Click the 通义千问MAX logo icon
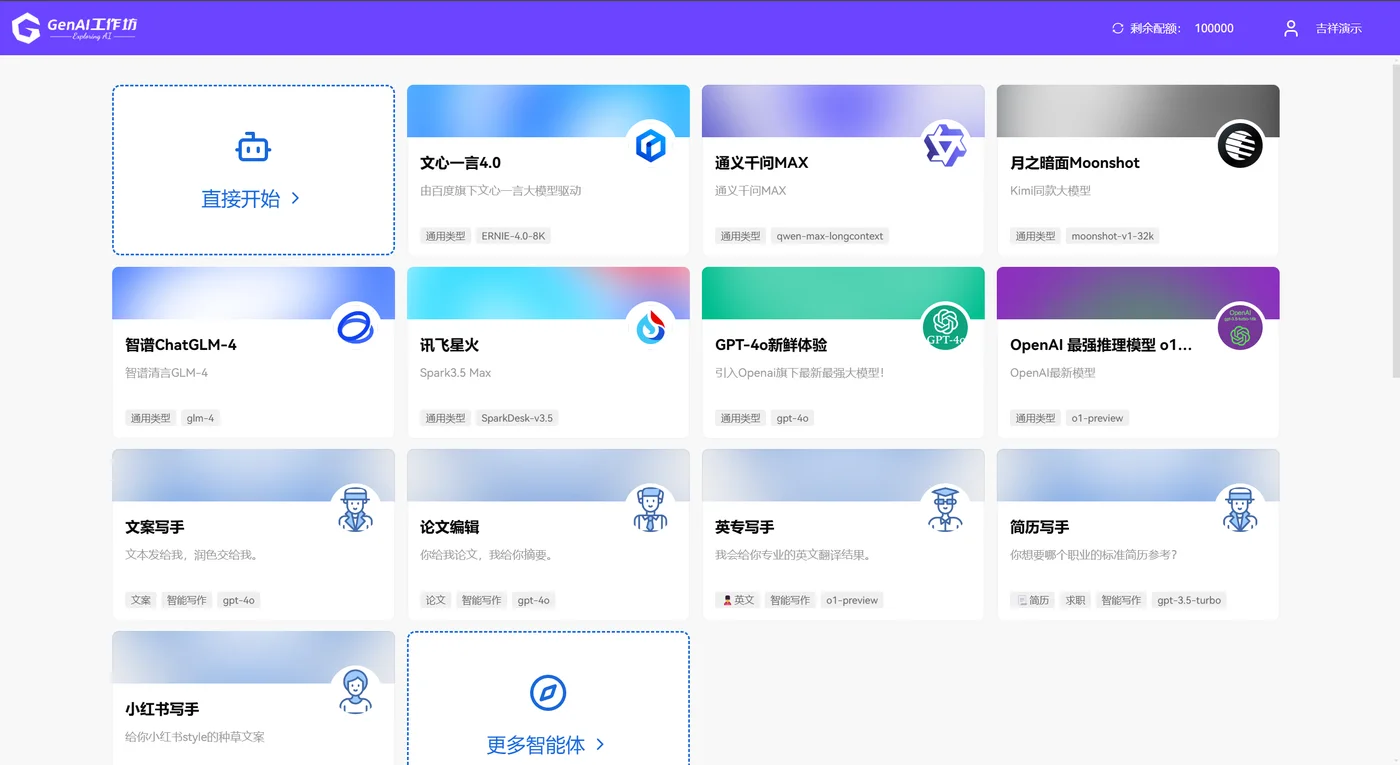 pos(945,146)
